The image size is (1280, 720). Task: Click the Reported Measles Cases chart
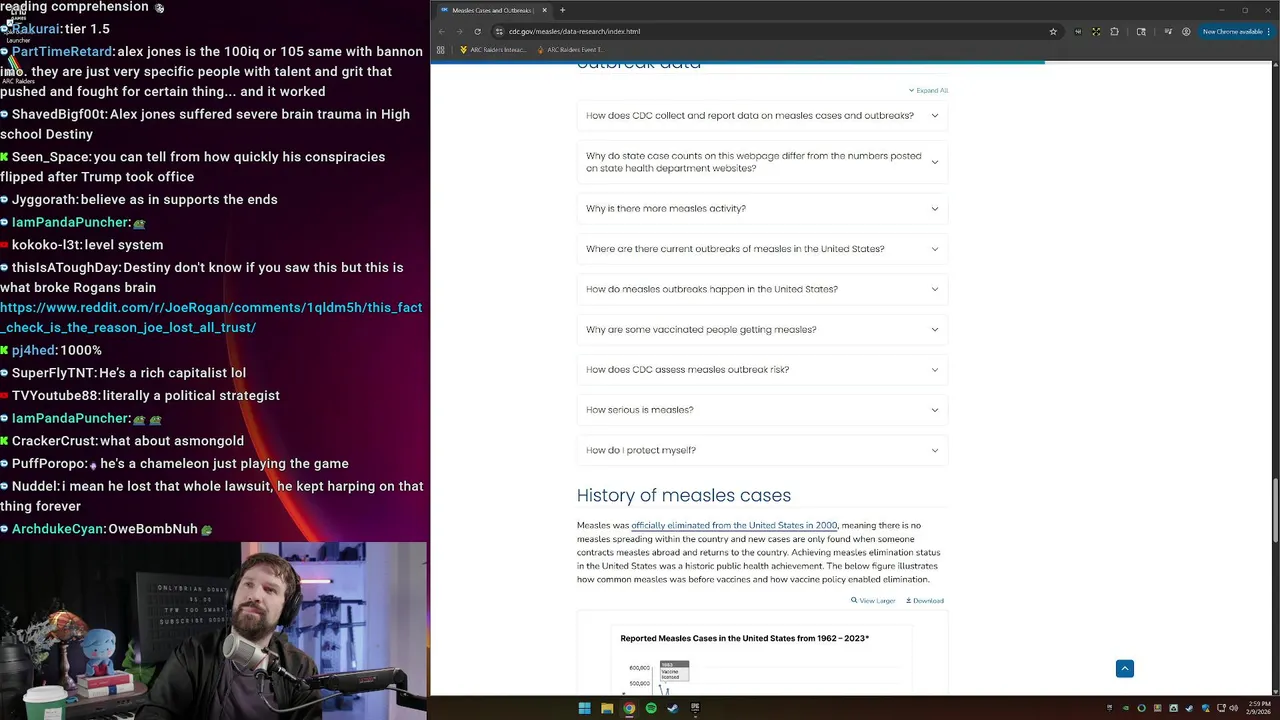(x=762, y=660)
